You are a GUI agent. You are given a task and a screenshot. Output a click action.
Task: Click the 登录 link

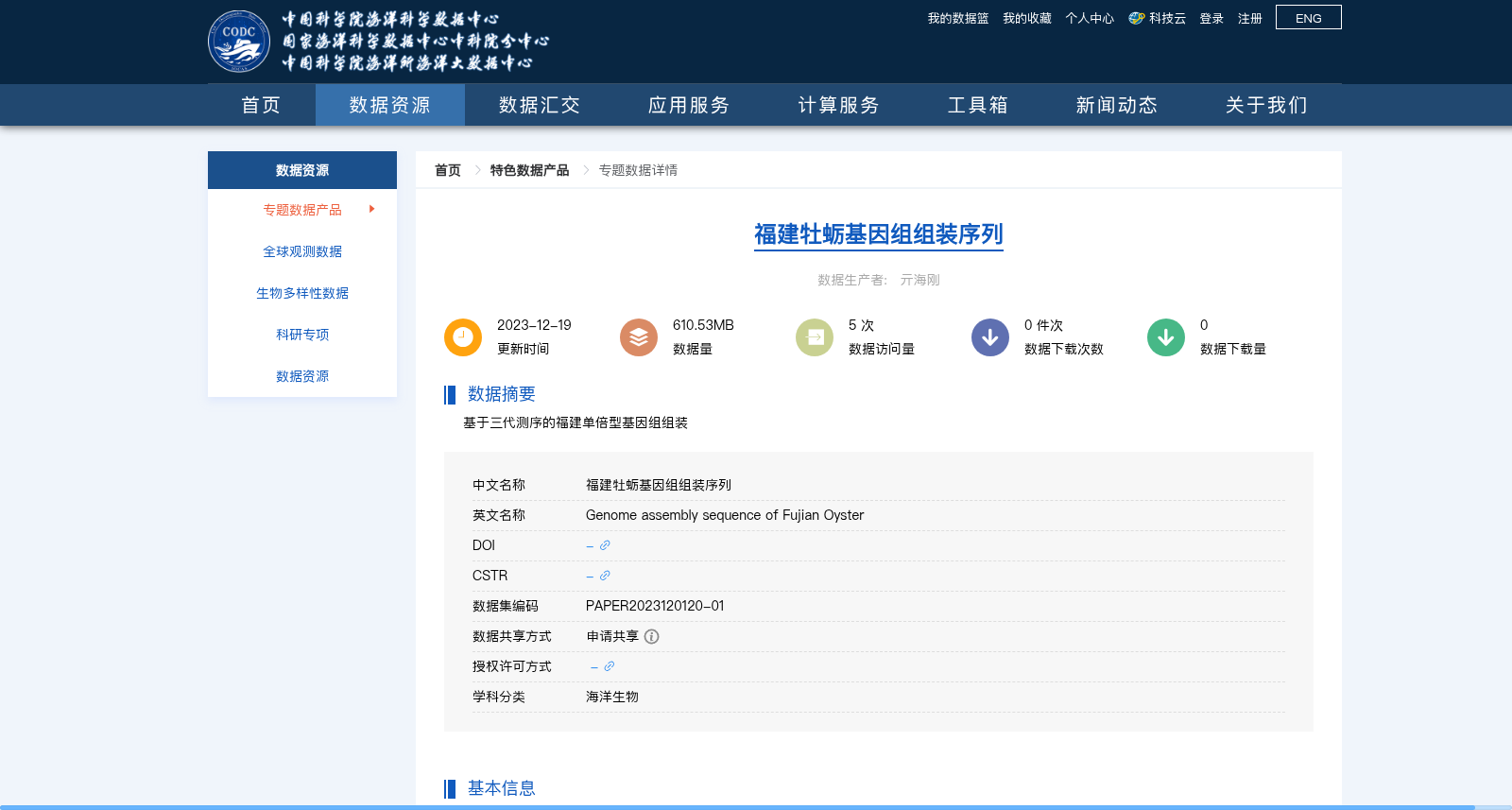pos(1211,18)
